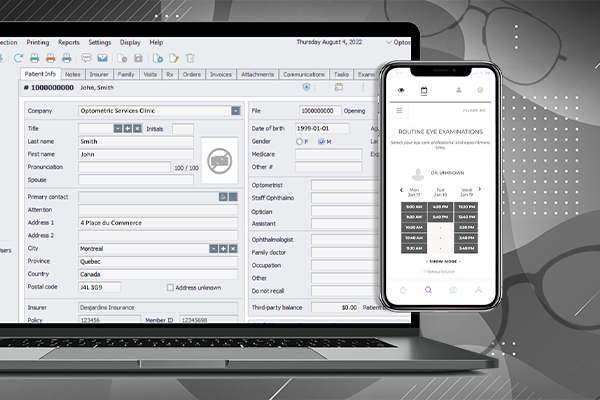
Task: Click the Postal code field
Action: point(99,287)
